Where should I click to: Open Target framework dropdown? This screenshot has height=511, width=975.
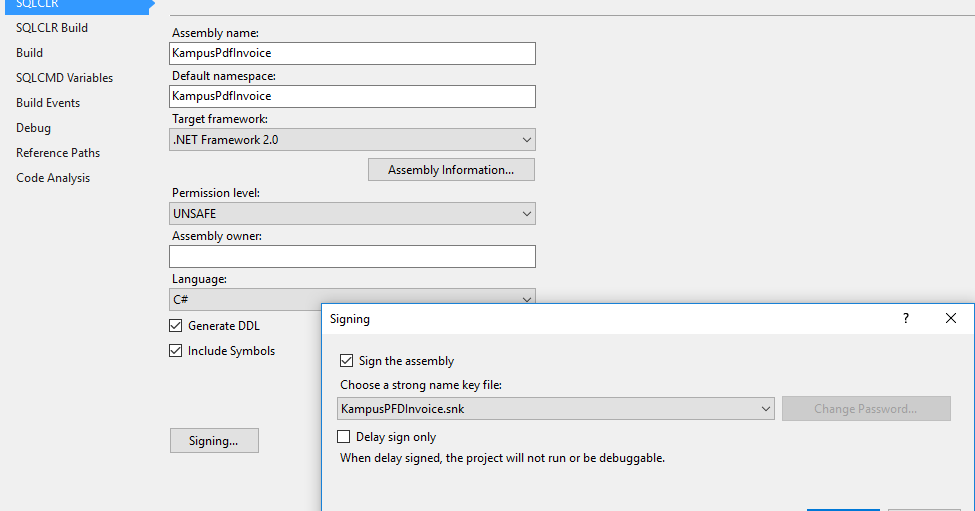click(x=352, y=140)
